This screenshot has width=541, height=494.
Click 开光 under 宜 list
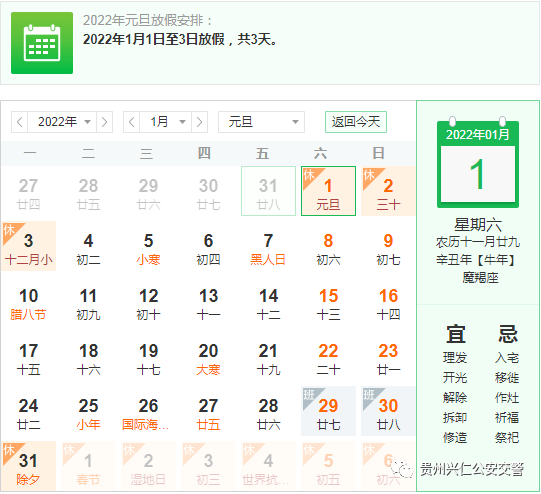click(455, 378)
